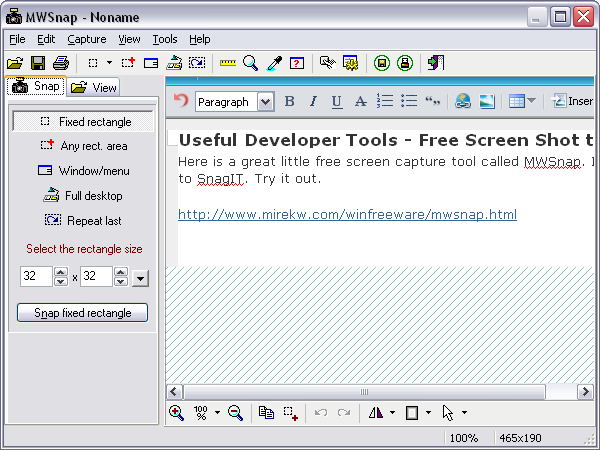This screenshot has height=450, width=600.
Task: Select fixed rectangle toolbar capture icon
Action: coord(93,63)
